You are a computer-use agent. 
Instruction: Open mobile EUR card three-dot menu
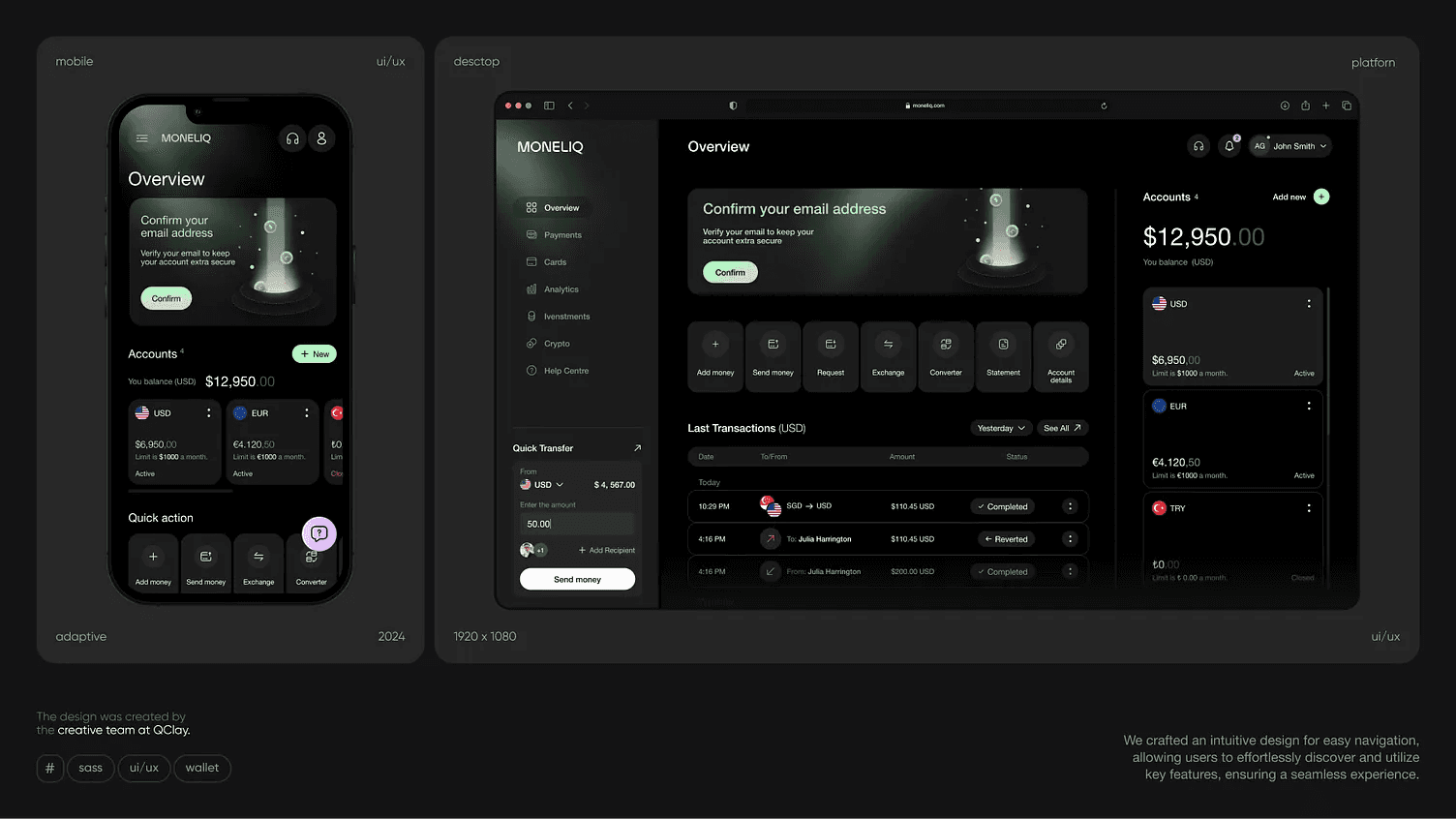pyautogui.click(x=306, y=413)
